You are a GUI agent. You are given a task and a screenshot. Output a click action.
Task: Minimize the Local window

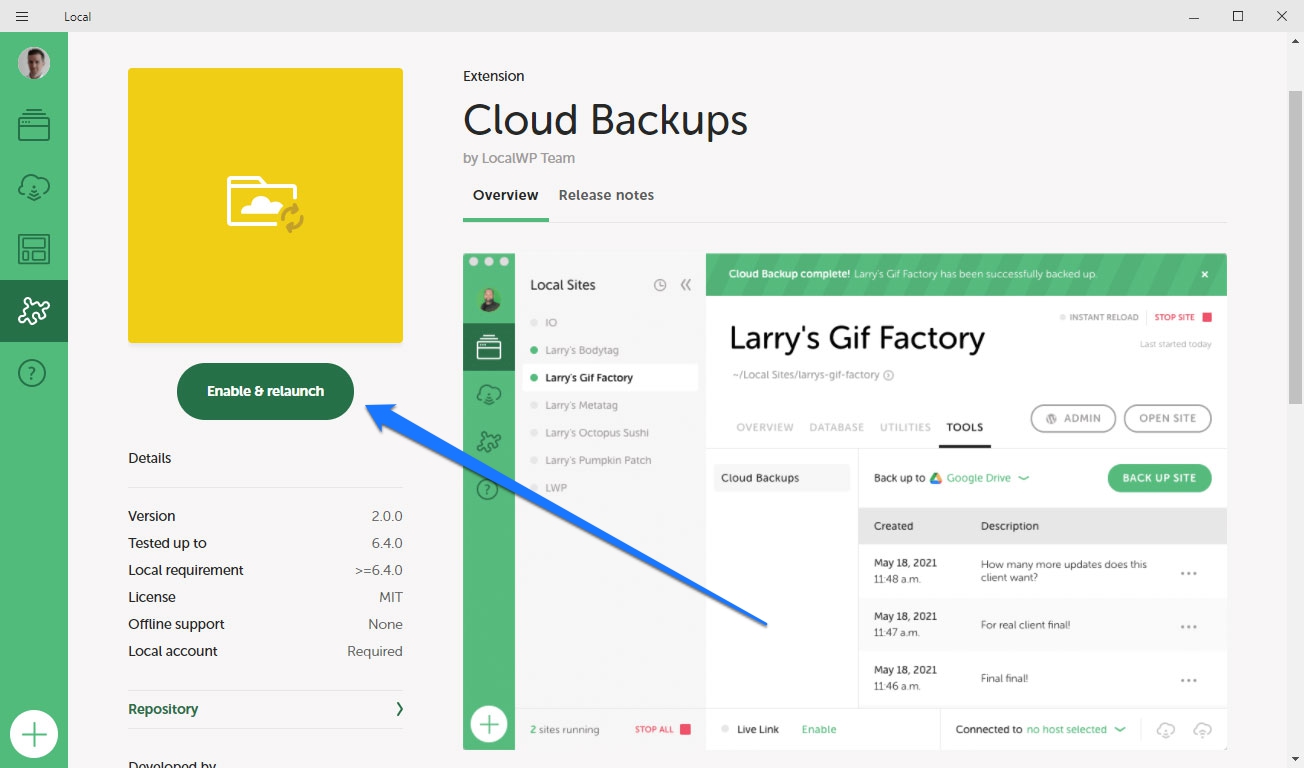[x=1193, y=16]
